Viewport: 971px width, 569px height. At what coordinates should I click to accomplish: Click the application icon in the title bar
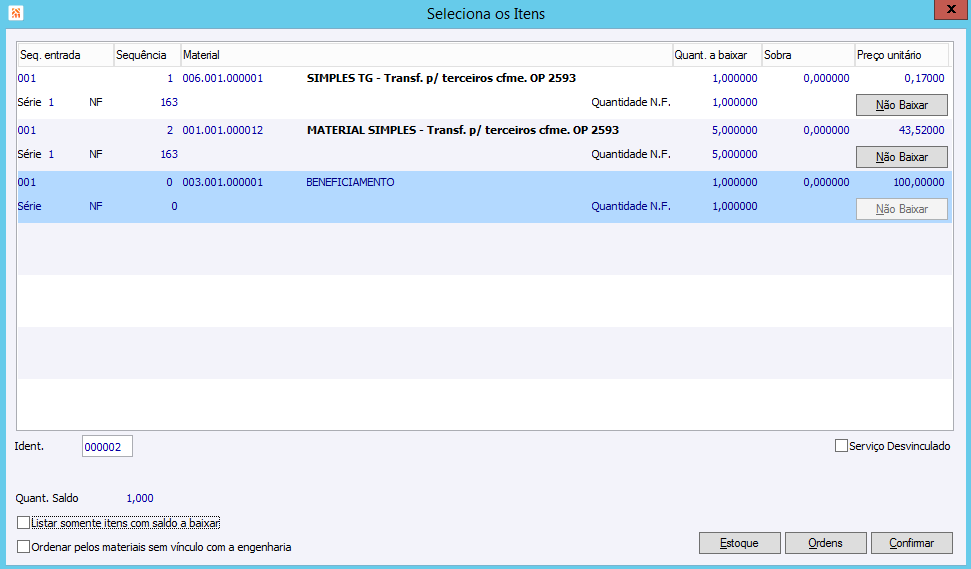16,13
